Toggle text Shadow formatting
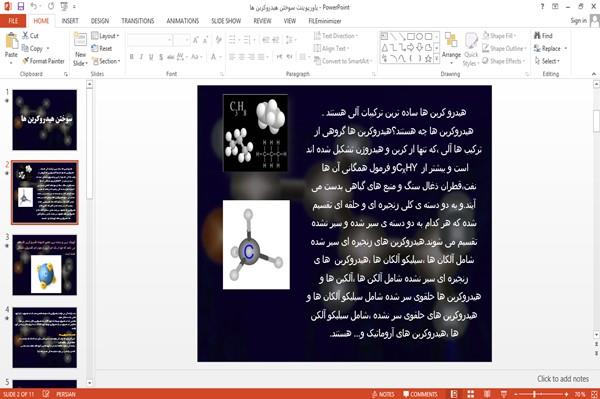Viewport: 600px width, 399px height. tap(161, 57)
